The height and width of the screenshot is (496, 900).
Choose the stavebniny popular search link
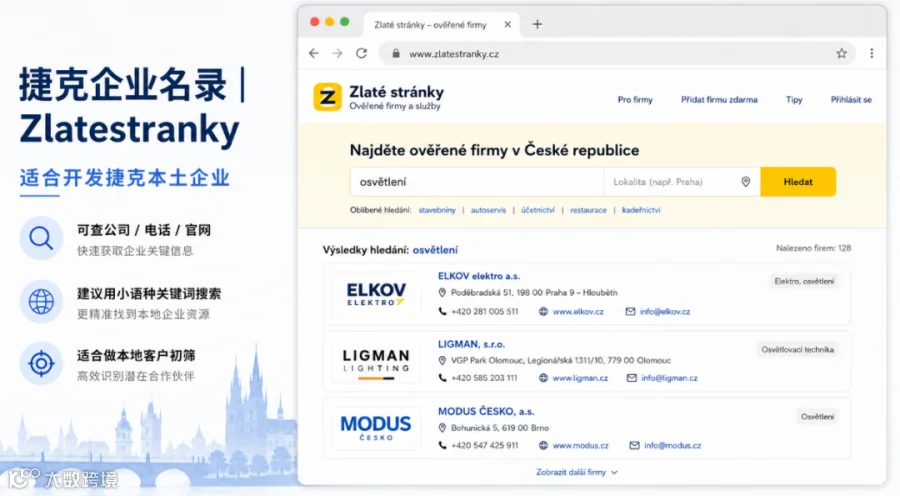(437, 210)
